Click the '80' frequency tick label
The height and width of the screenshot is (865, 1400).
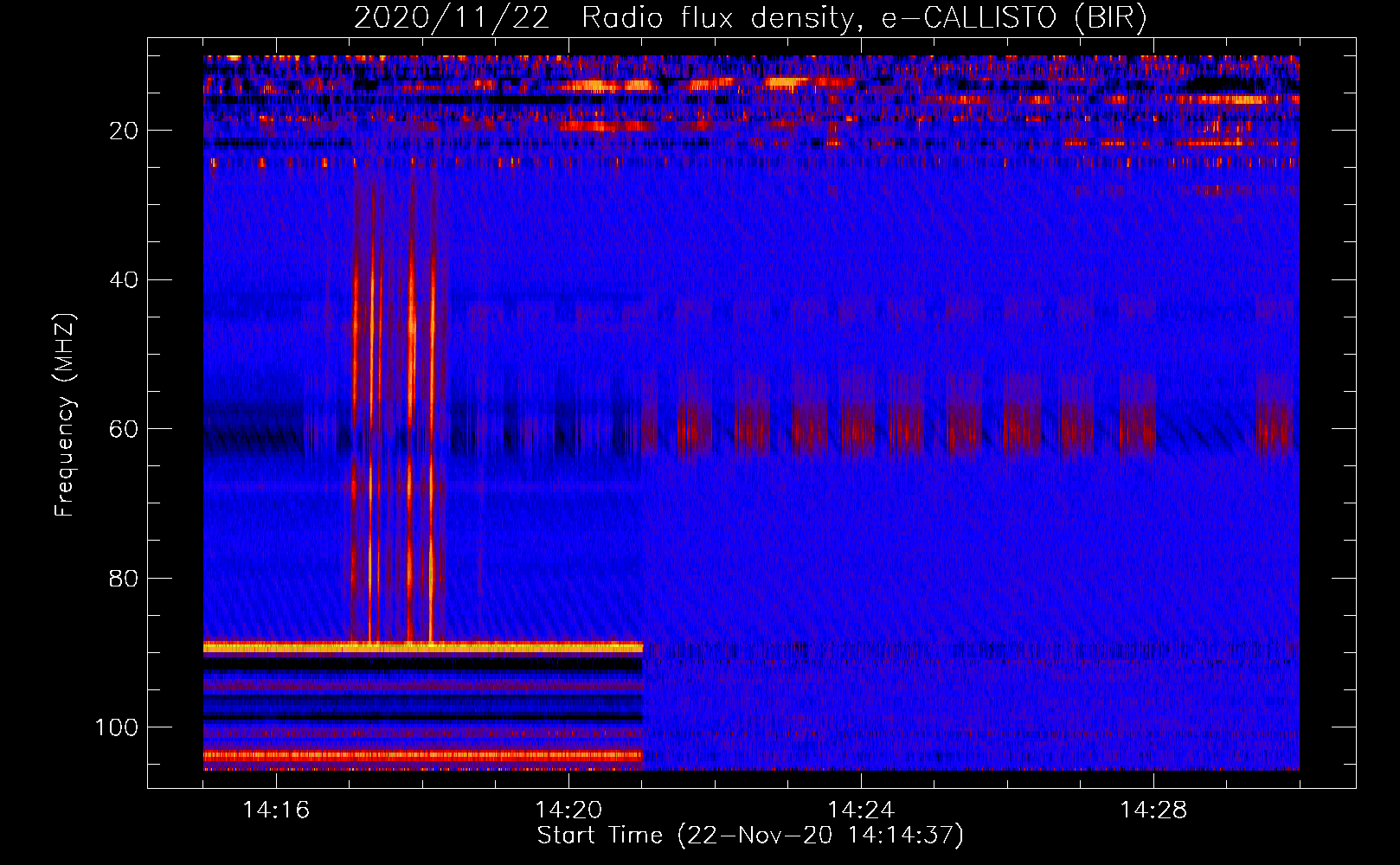[x=124, y=579]
